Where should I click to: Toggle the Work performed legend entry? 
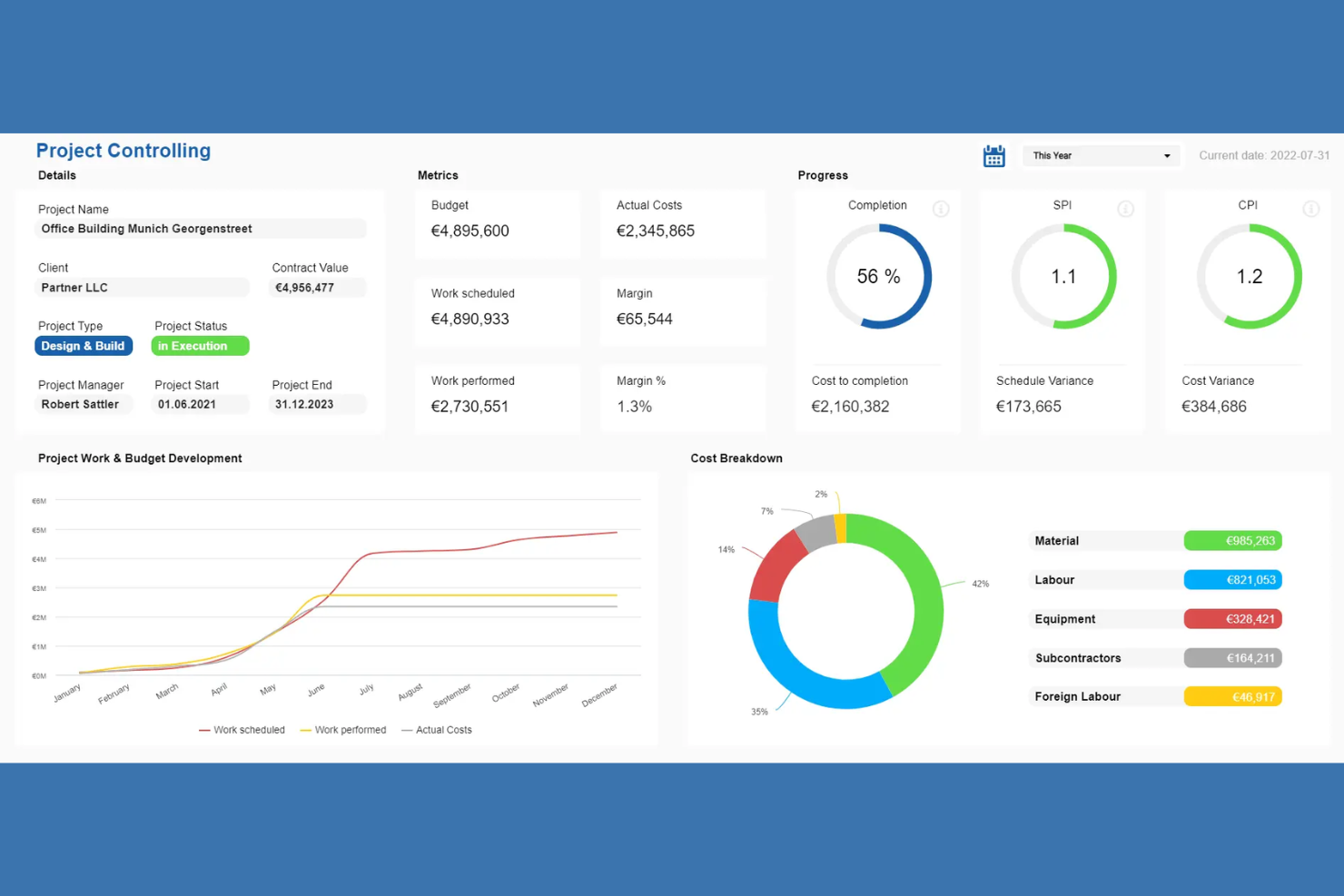pos(343,729)
